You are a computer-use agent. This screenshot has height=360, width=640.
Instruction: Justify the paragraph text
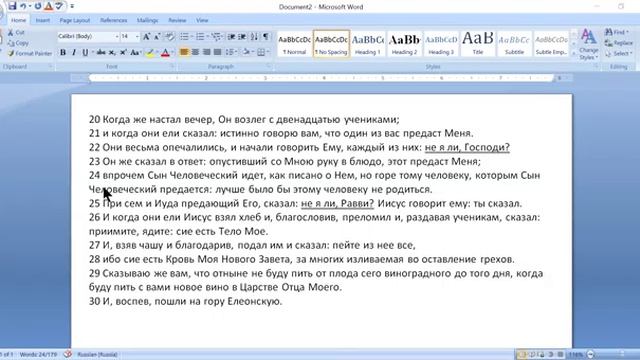point(218,52)
